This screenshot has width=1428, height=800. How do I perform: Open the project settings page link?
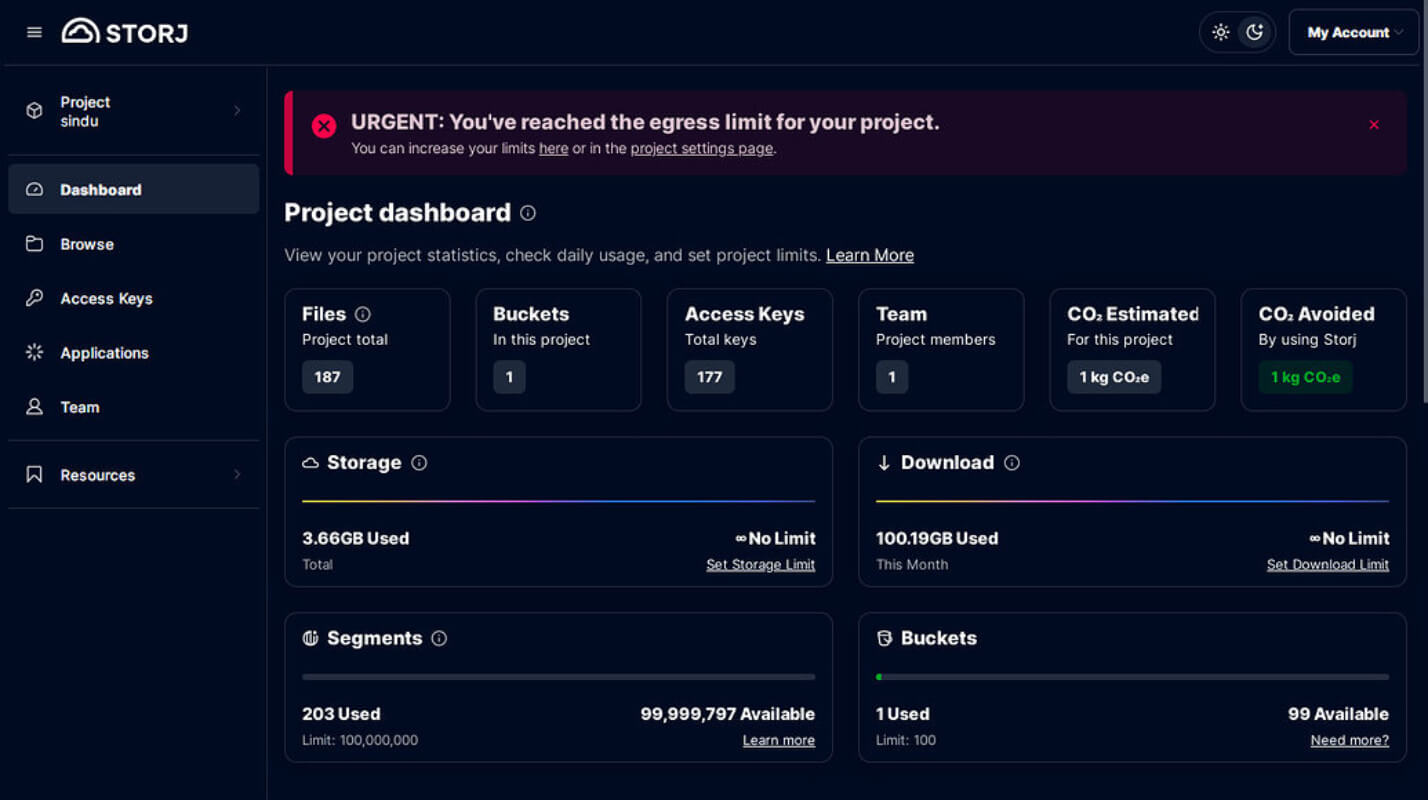coord(701,148)
